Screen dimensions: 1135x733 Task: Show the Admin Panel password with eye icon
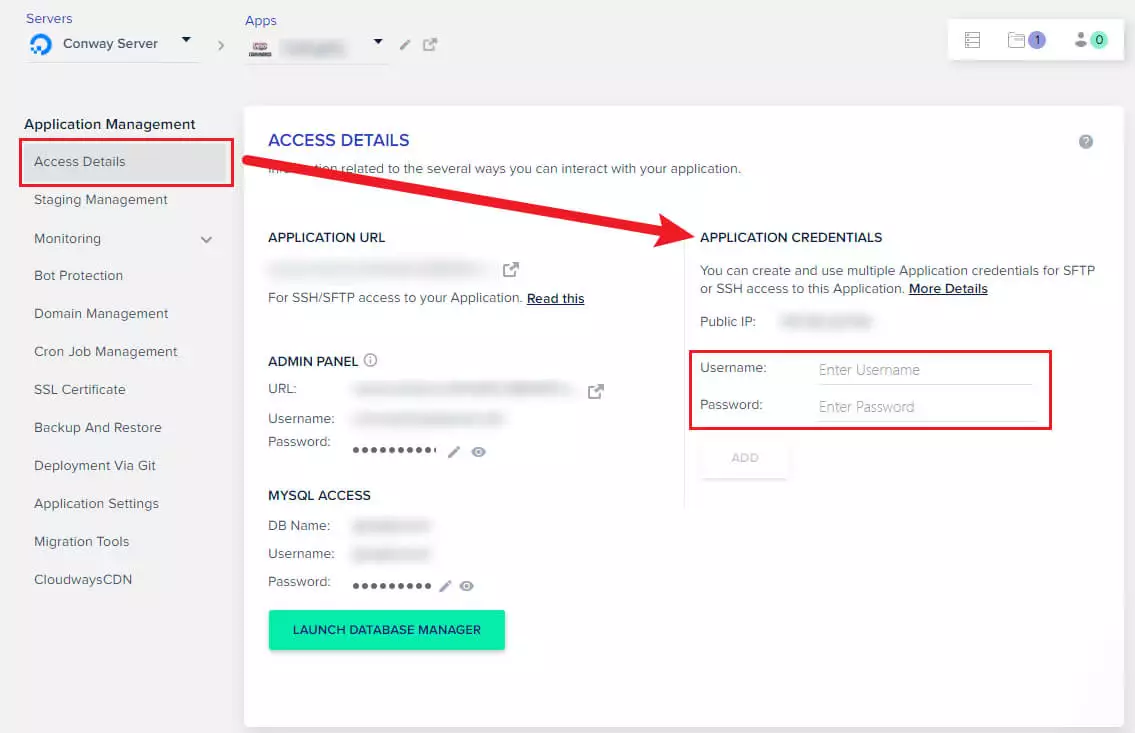pos(479,452)
